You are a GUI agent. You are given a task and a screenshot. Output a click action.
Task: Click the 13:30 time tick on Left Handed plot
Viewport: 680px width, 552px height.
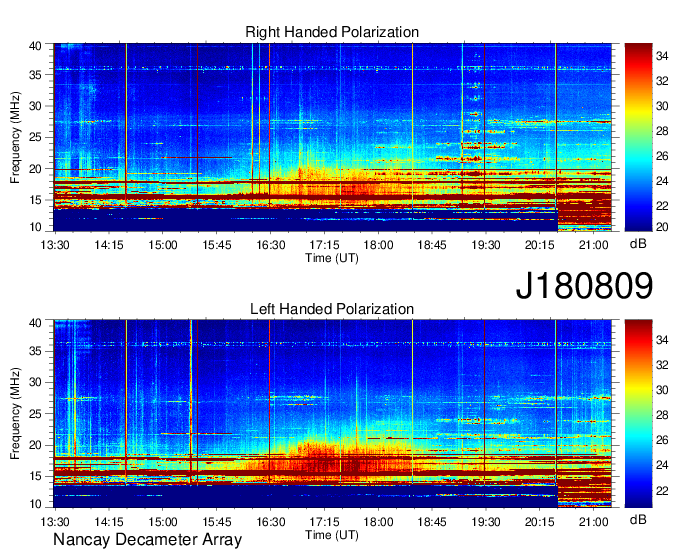[55, 522]
